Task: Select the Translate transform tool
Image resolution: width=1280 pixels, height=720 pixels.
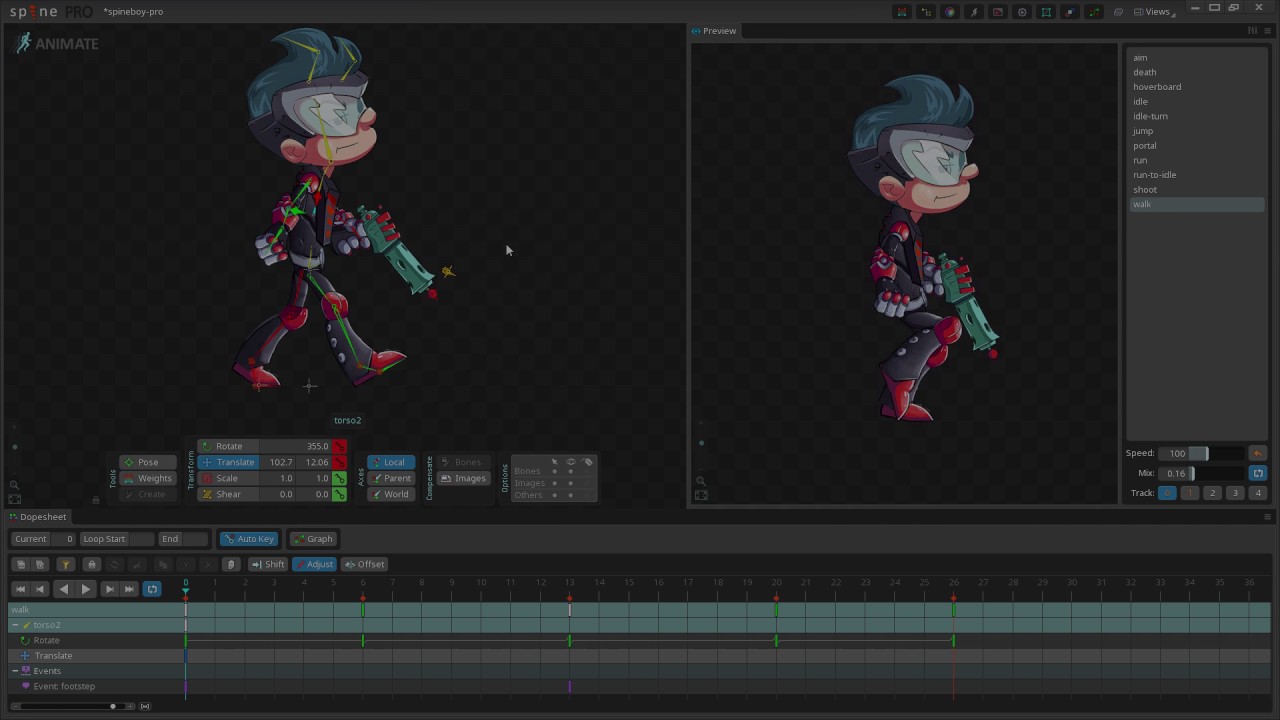Action: [230, 462]
